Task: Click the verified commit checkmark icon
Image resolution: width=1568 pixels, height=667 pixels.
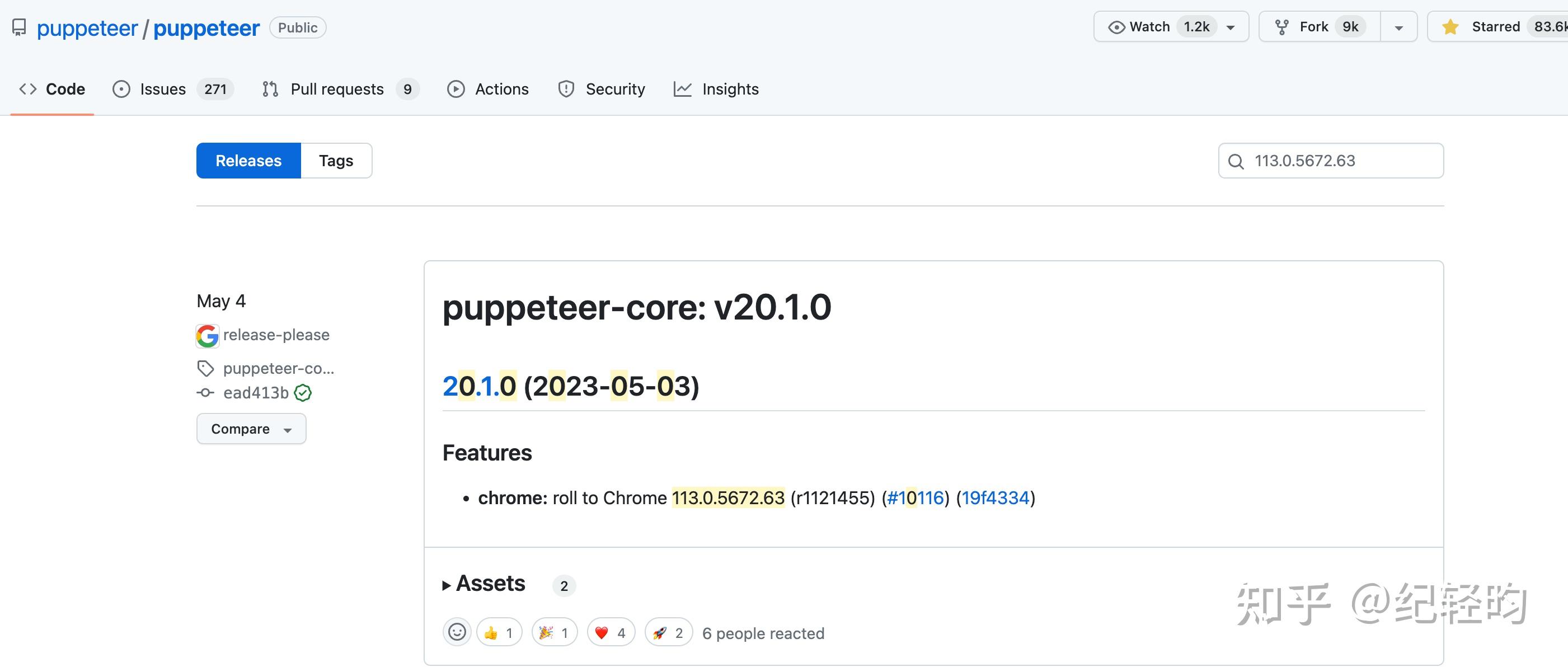Action: 303,393
